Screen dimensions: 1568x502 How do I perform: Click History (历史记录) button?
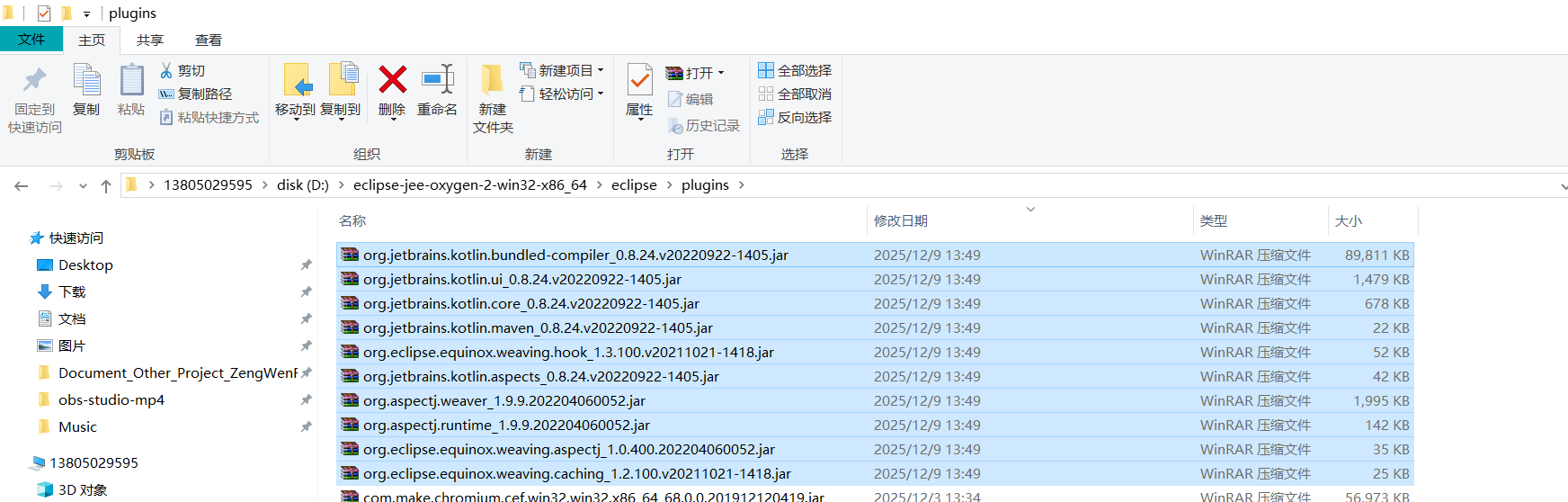(x=704, y=126)
